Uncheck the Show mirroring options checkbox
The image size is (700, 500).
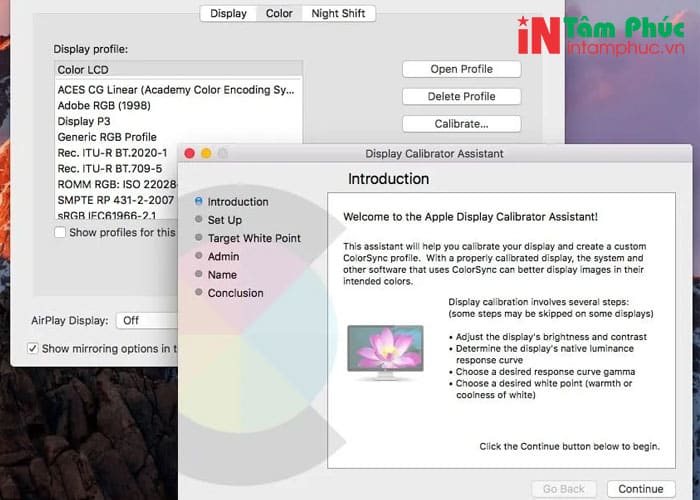point(33,348)
